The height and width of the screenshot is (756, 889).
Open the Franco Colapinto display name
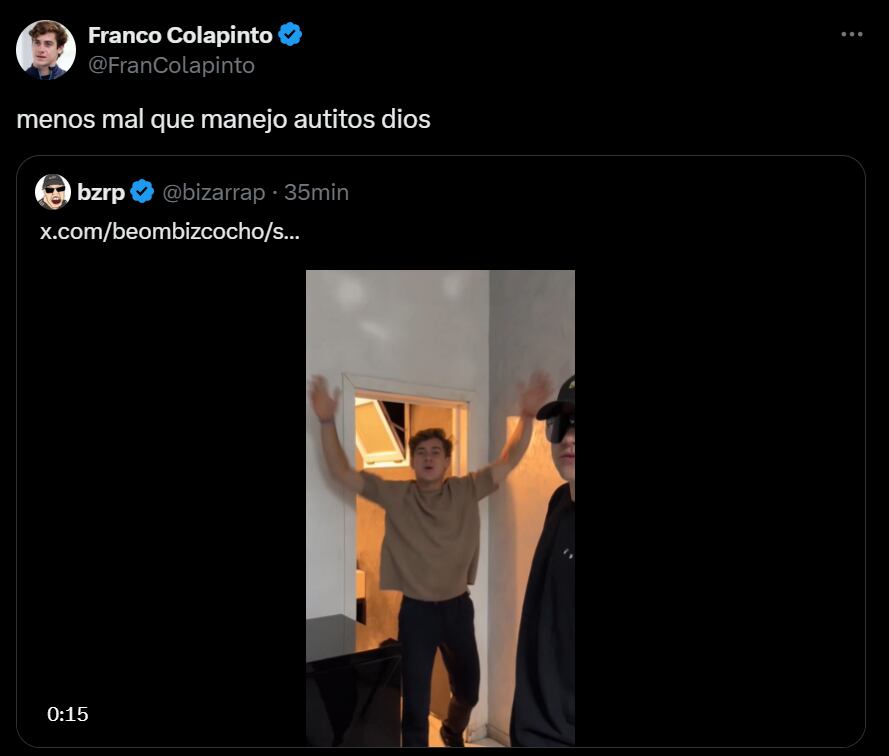180,35
